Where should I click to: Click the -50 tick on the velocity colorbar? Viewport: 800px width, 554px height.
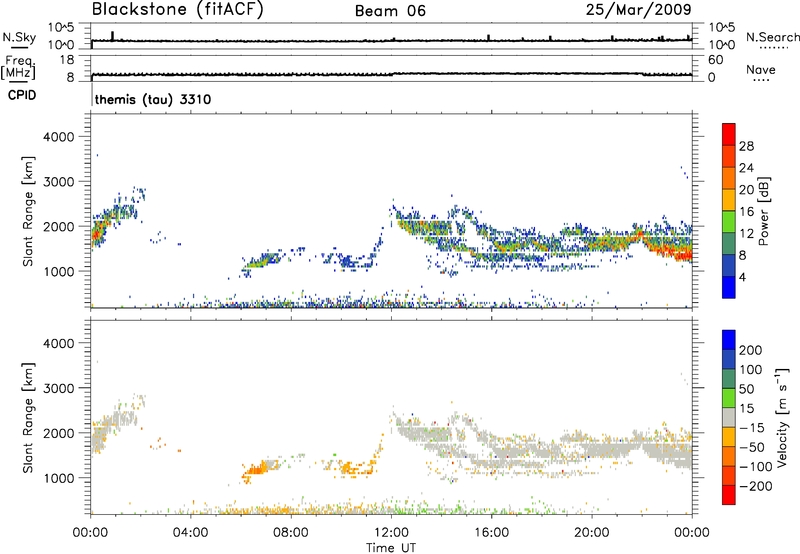click(752, 447)
